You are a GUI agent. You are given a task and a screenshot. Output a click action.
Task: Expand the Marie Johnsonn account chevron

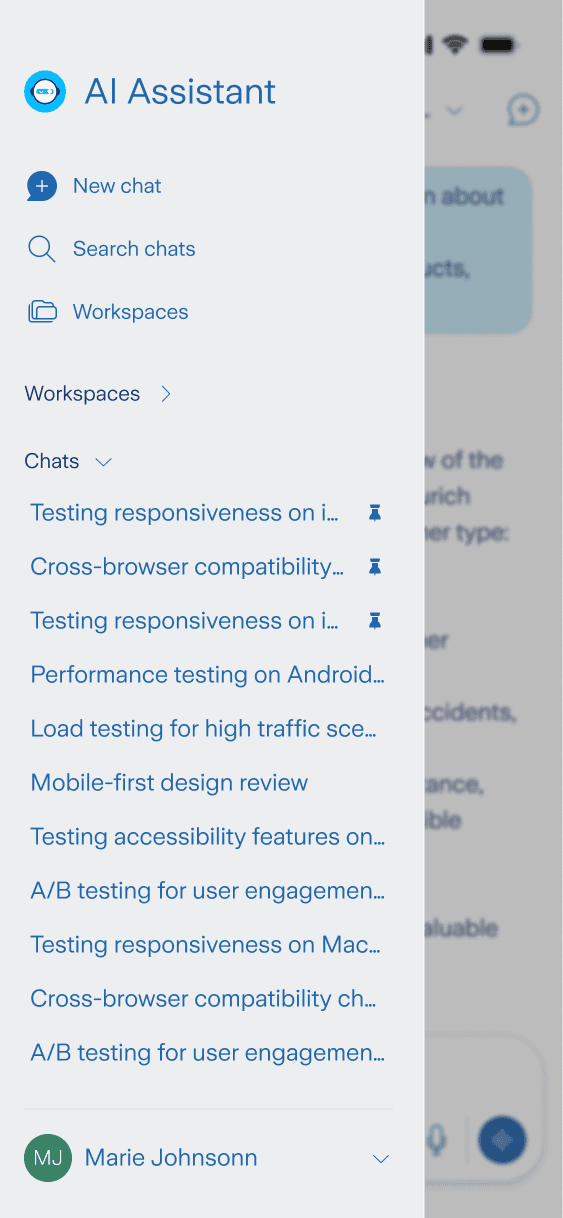point(380,1159)
